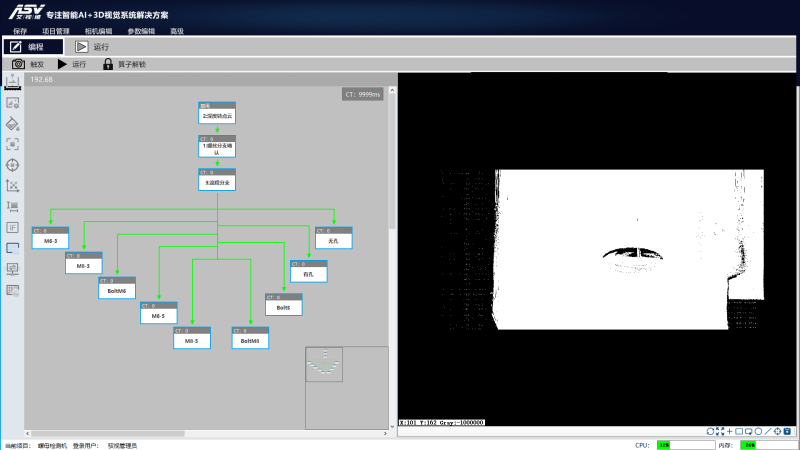The width and height of the screenshot is (800, 450).
Task: Select the crosshair target tool in sidebar
Action: click(x=13, y=165)
